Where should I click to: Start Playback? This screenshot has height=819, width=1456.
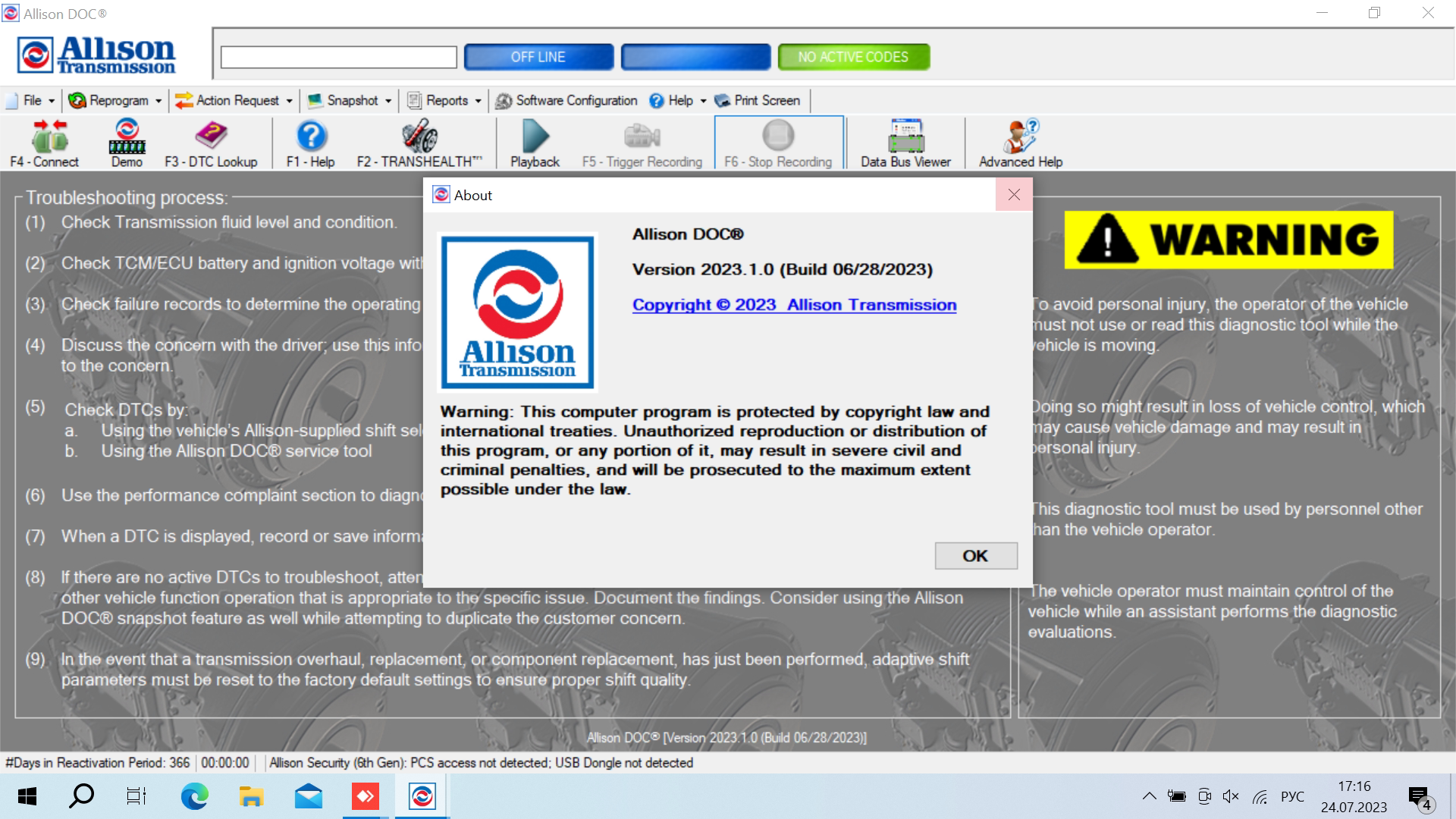(x=535, y=143)
